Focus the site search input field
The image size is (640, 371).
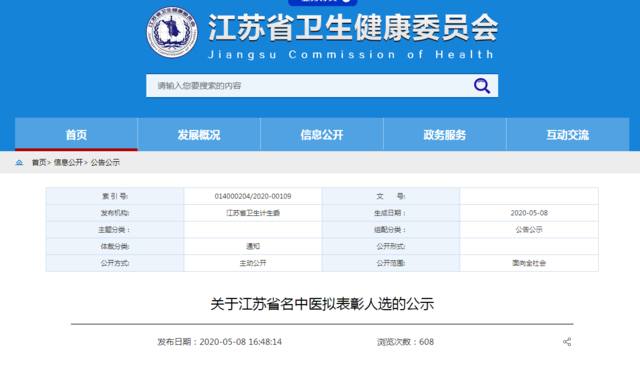[322, 86]
